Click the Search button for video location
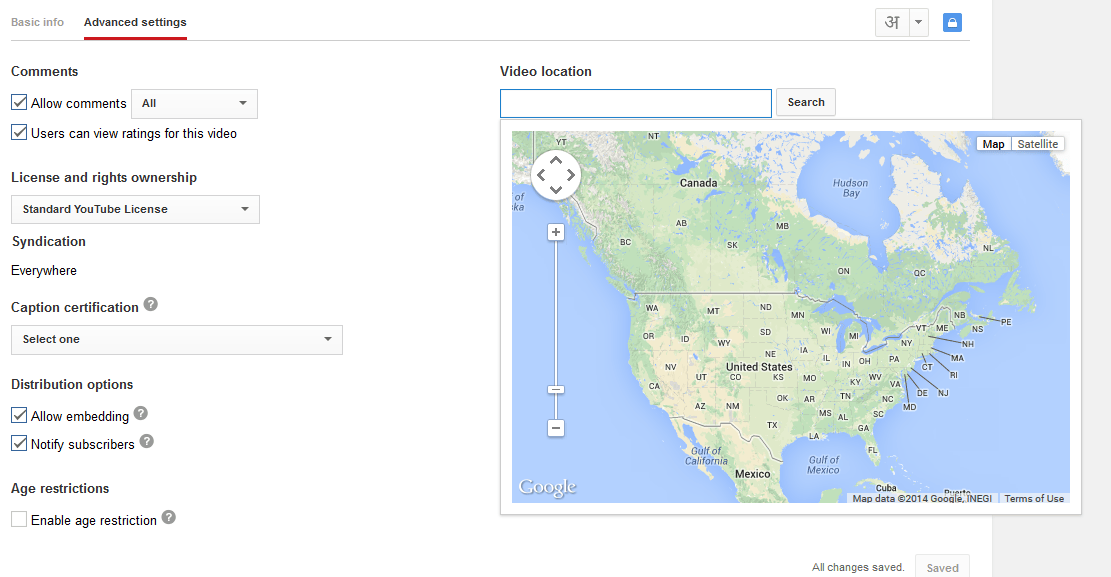Viewport: 1111px width, 577px height. [x=805, y=101]
